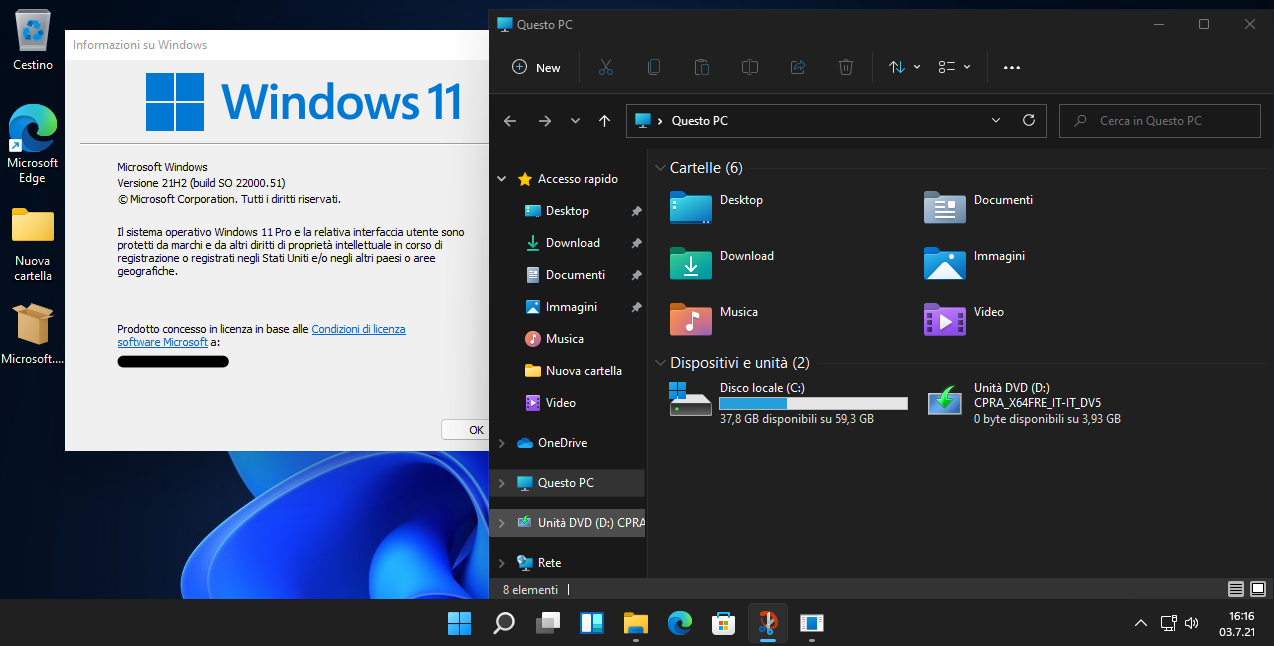The height and width of the screenshot is (646, 1274).
Task: Select the Video folder icon
Action: coord(944,320)
